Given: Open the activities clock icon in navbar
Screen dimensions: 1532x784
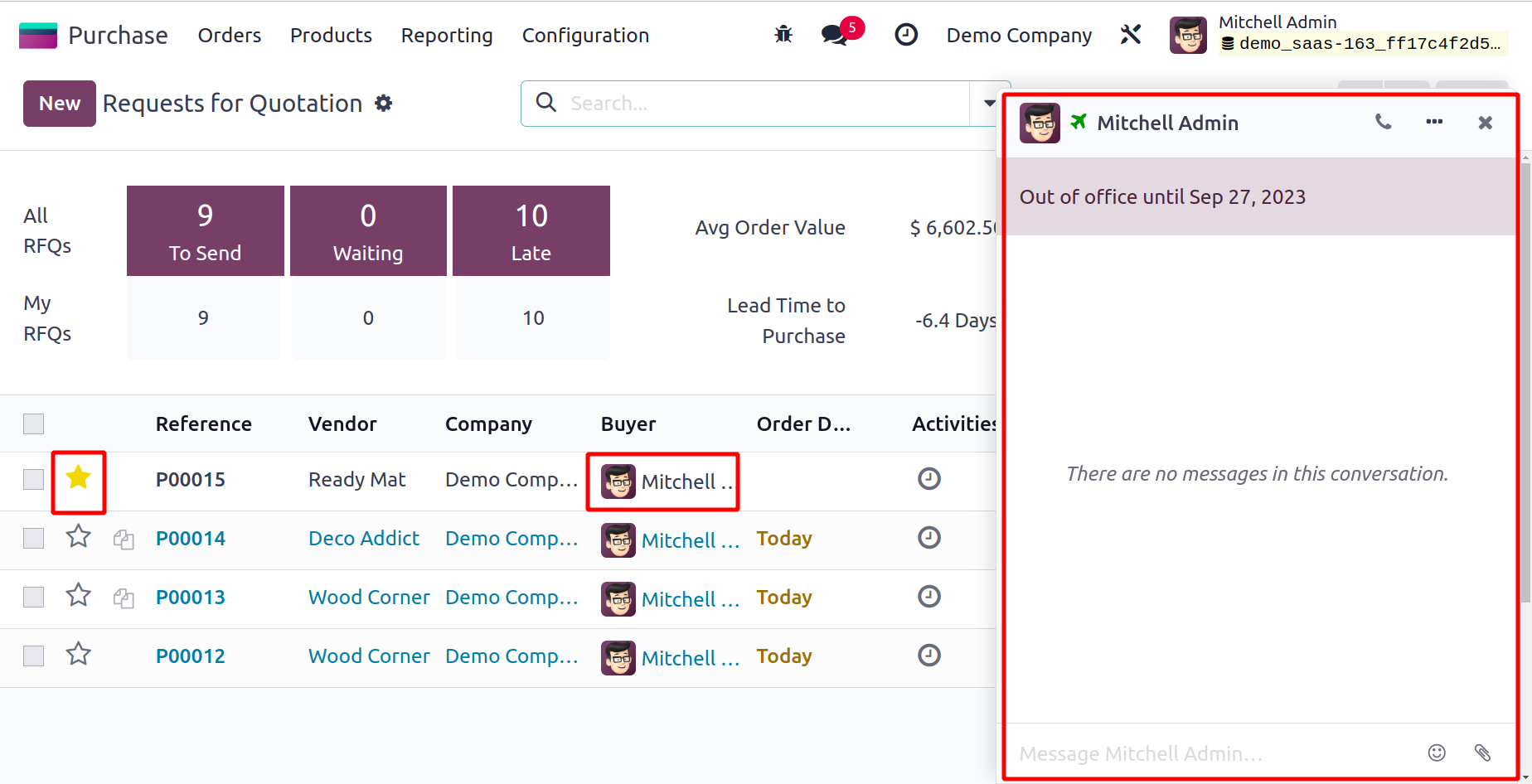Looking at the screenshot, I should click(906, 35).
